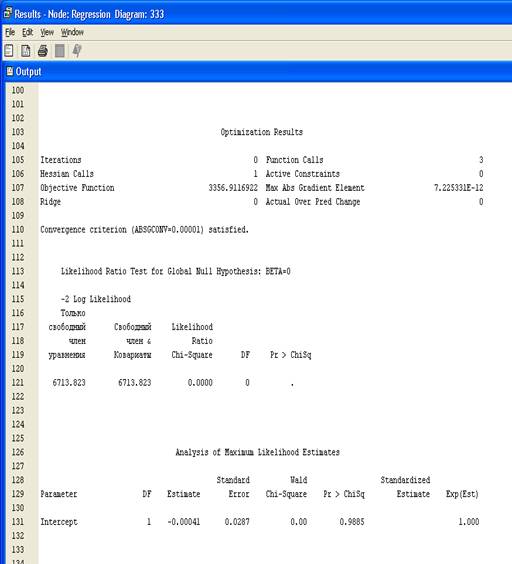Viewport: 512px width, 564px height.
Task: Click line number 110 in the gutter
Action: (18, 229)
